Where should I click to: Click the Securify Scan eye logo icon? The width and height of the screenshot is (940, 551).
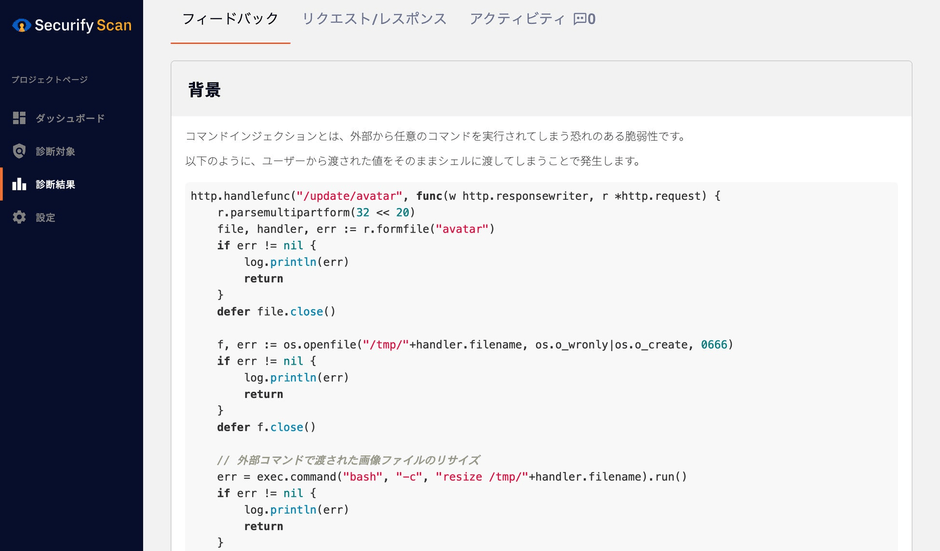point(21,25)
